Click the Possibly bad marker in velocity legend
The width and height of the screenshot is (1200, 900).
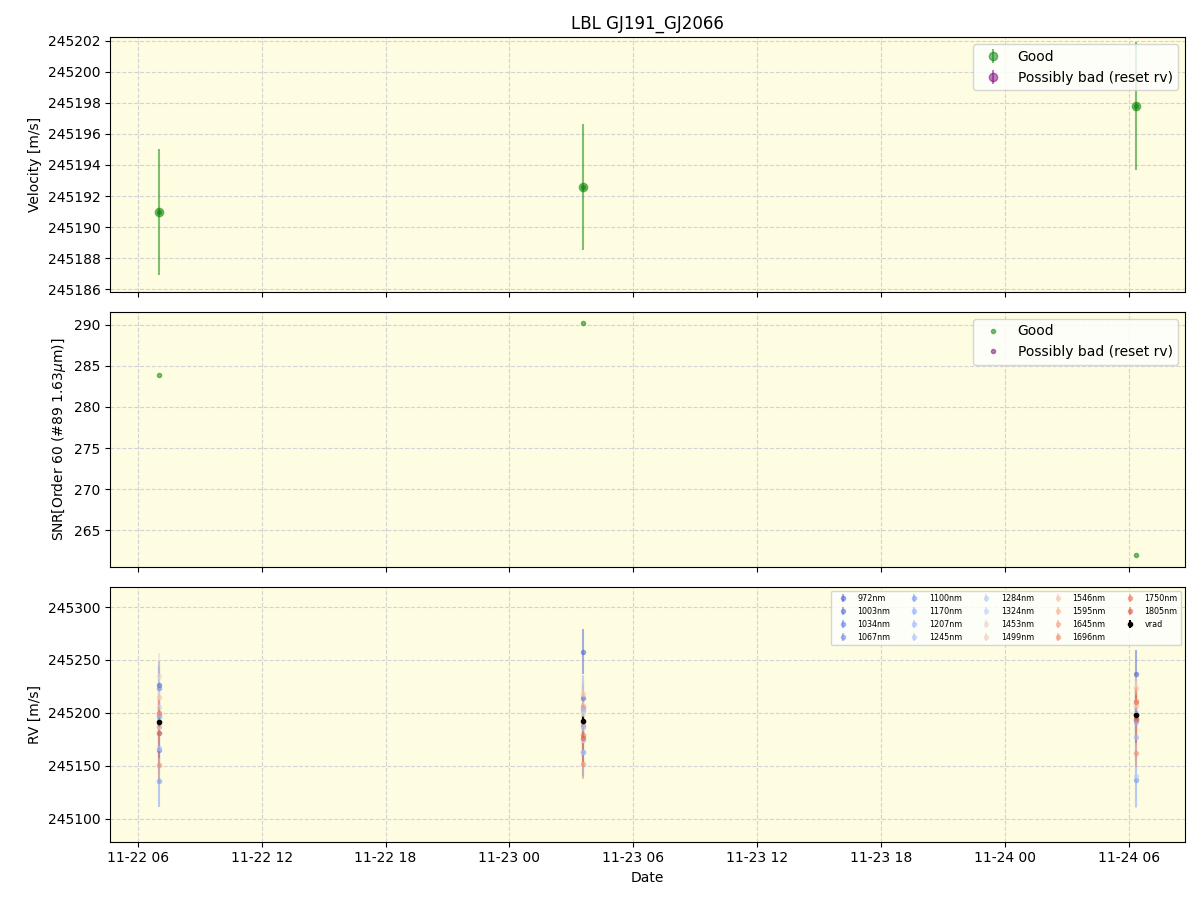coord(993,77)
